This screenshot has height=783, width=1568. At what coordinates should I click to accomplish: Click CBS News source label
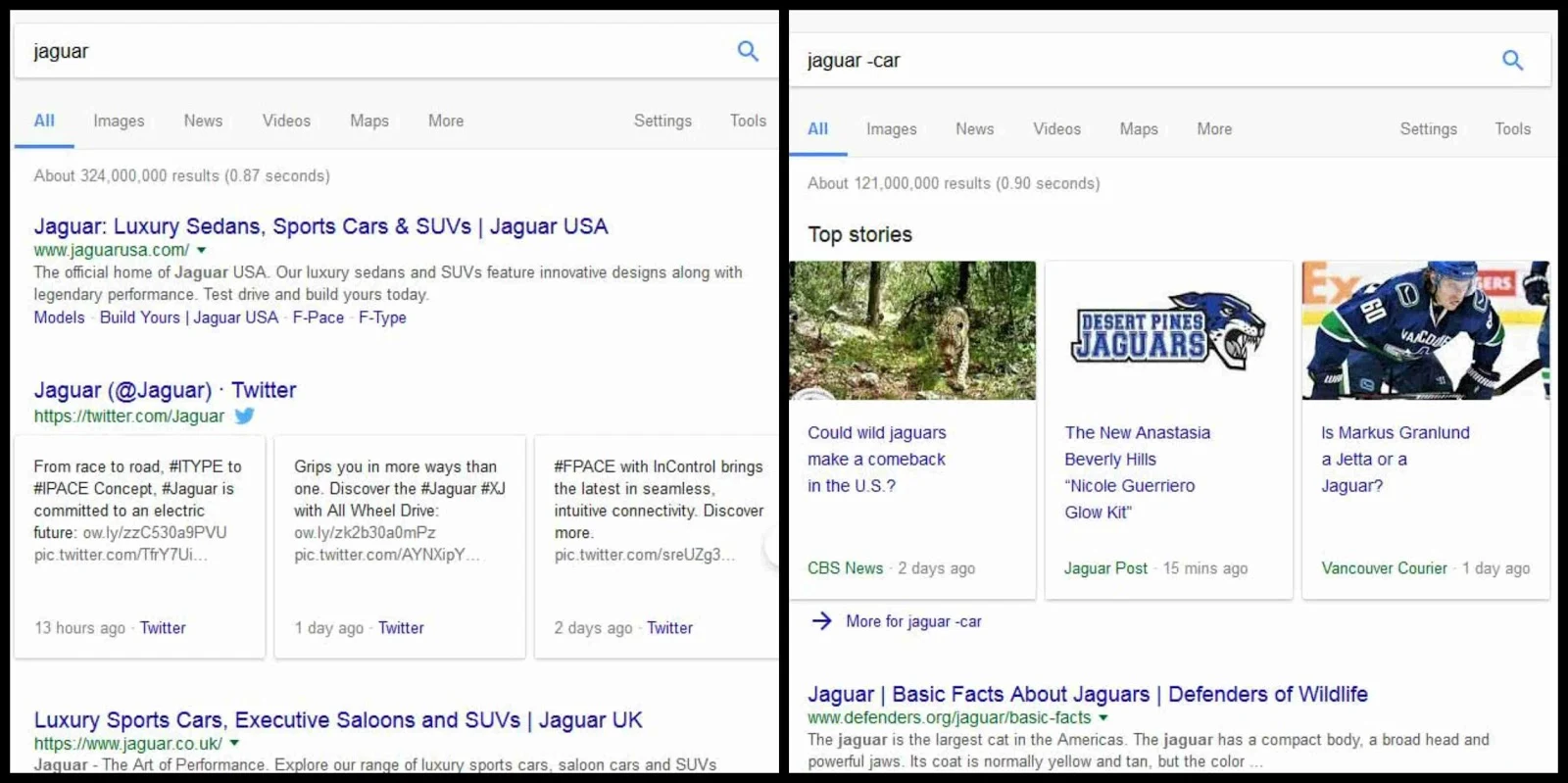coord(845,568)
